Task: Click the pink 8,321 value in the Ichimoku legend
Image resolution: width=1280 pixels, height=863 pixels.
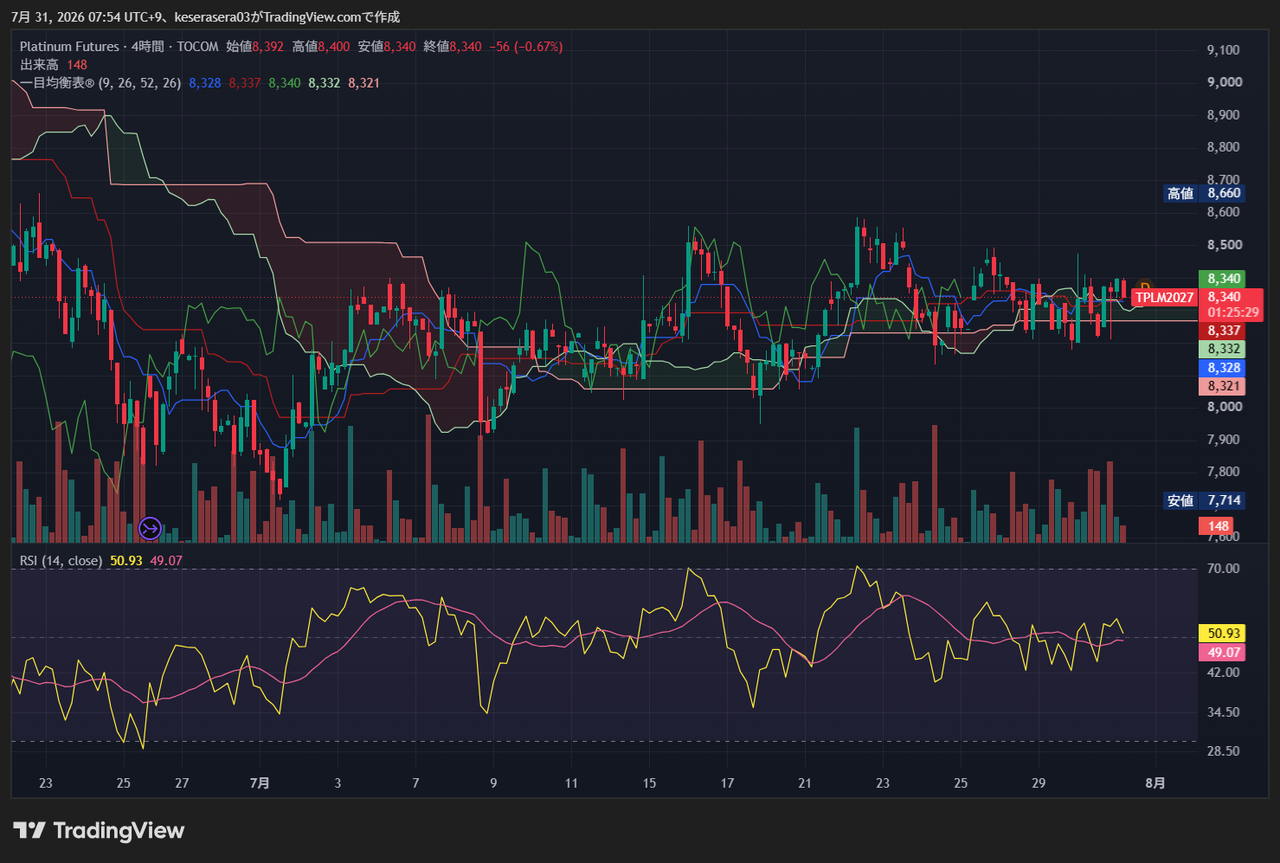Action: click(x=364, y=83)
